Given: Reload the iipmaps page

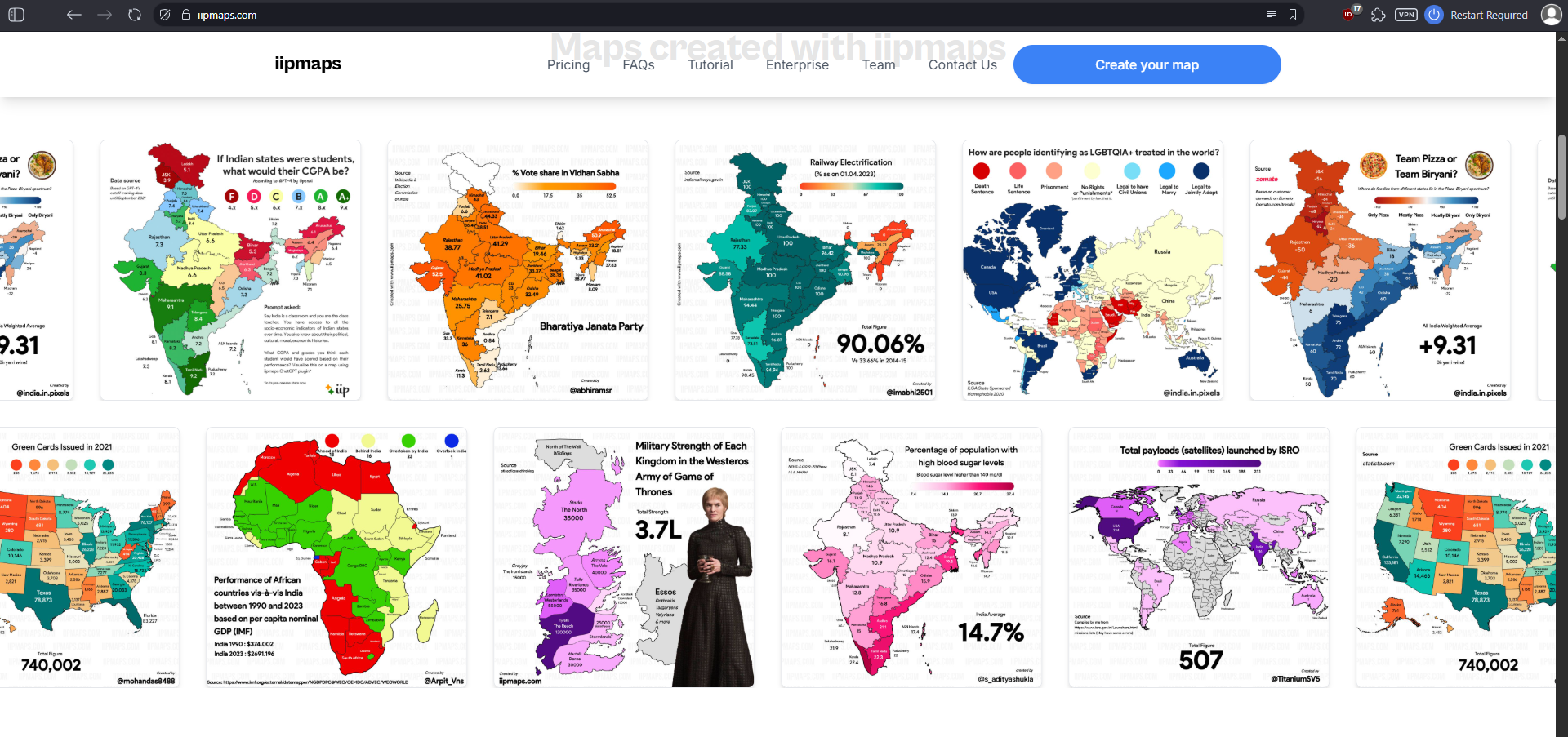Looking at the screenshot, I should (x=135, y=15).
